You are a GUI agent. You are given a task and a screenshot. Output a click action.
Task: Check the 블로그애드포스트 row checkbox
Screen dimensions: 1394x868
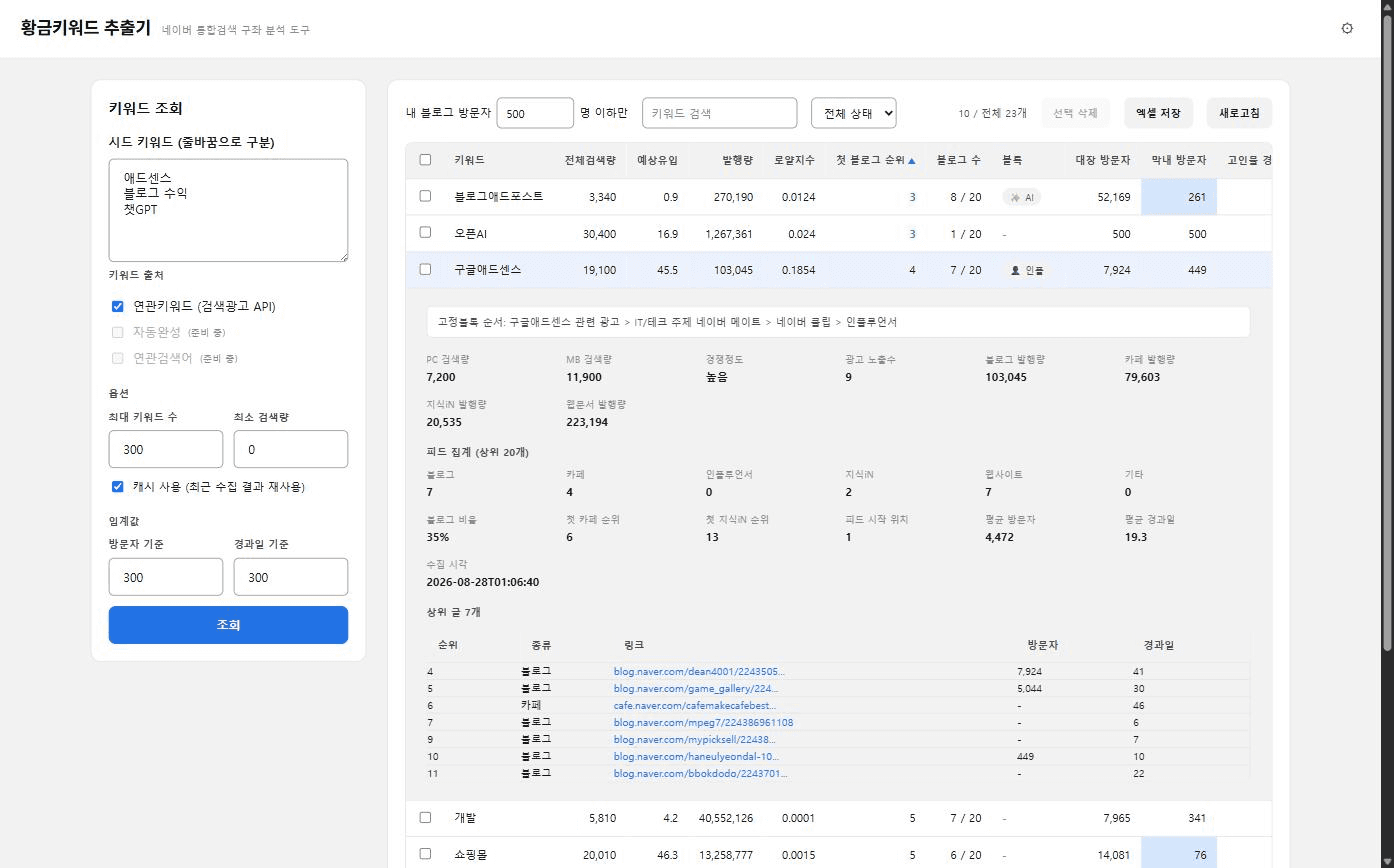[x=425, y=196]
